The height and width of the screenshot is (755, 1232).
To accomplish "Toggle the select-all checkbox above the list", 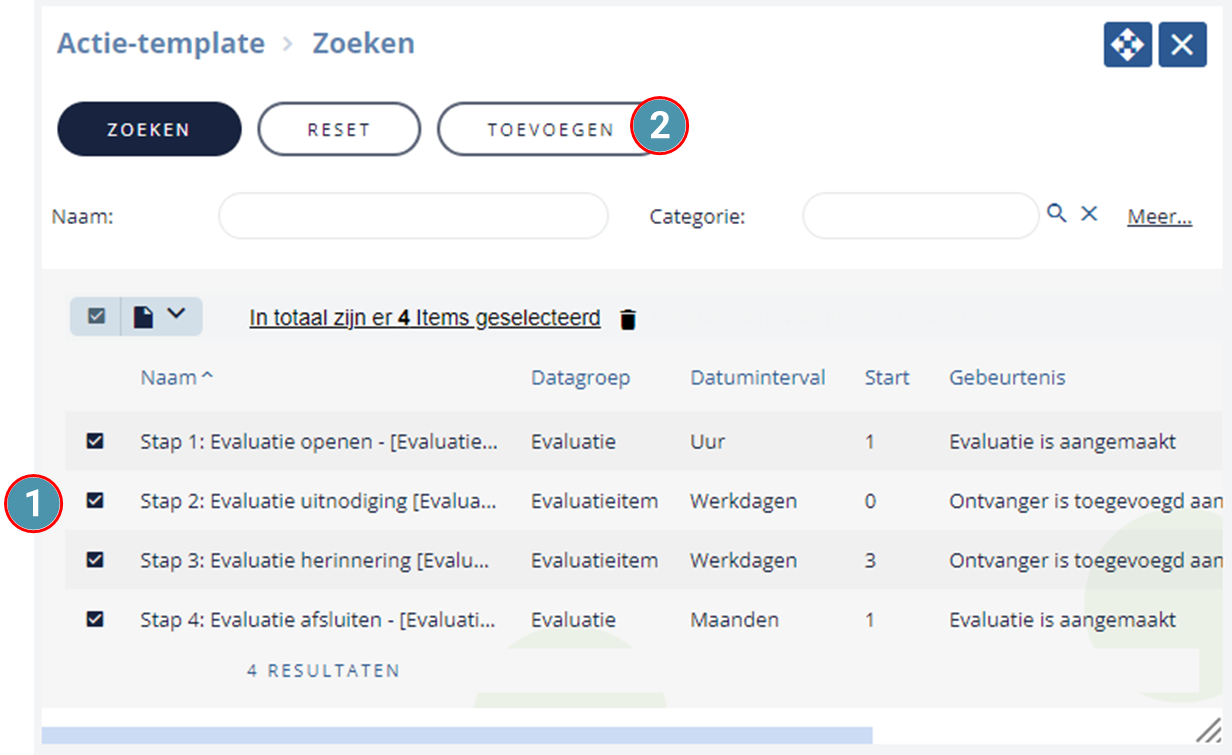I will [x=96, y=316].
